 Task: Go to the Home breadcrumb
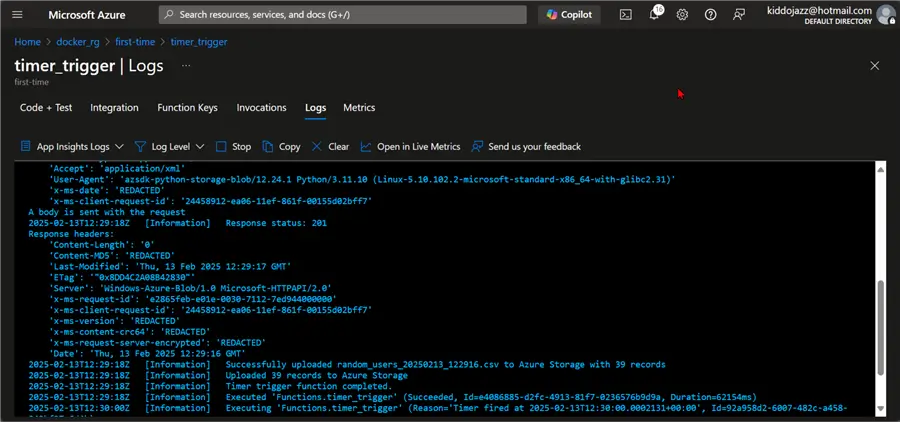coord(28,42)
